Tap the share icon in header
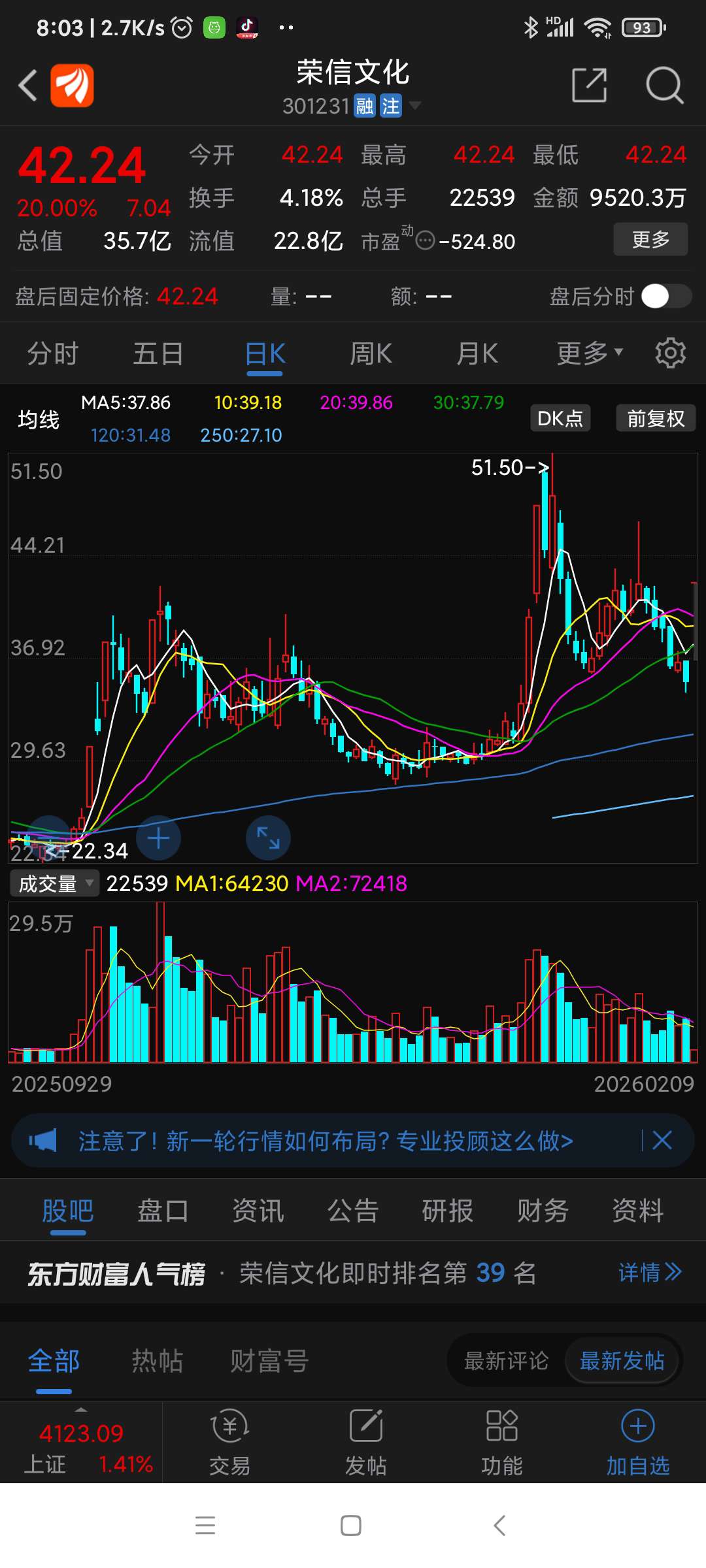Image resolution: width=706 pixels, height=1568 pixels. (x=590, y=85)
